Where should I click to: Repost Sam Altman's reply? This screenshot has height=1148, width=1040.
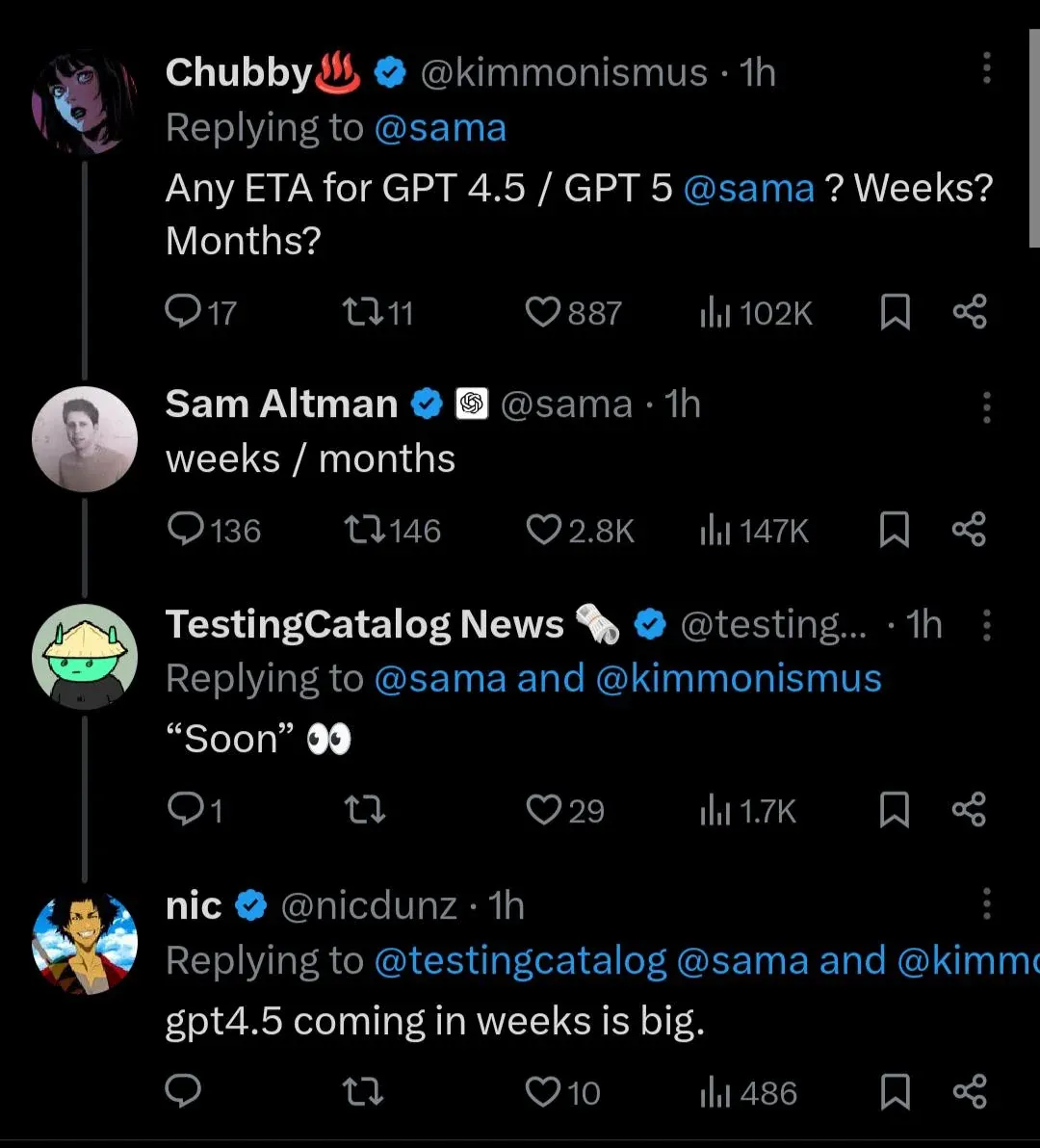coord(365,531)
